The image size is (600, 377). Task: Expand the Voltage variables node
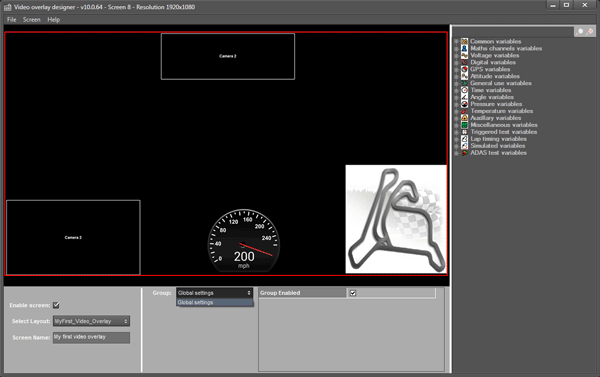tap(456, 55)
